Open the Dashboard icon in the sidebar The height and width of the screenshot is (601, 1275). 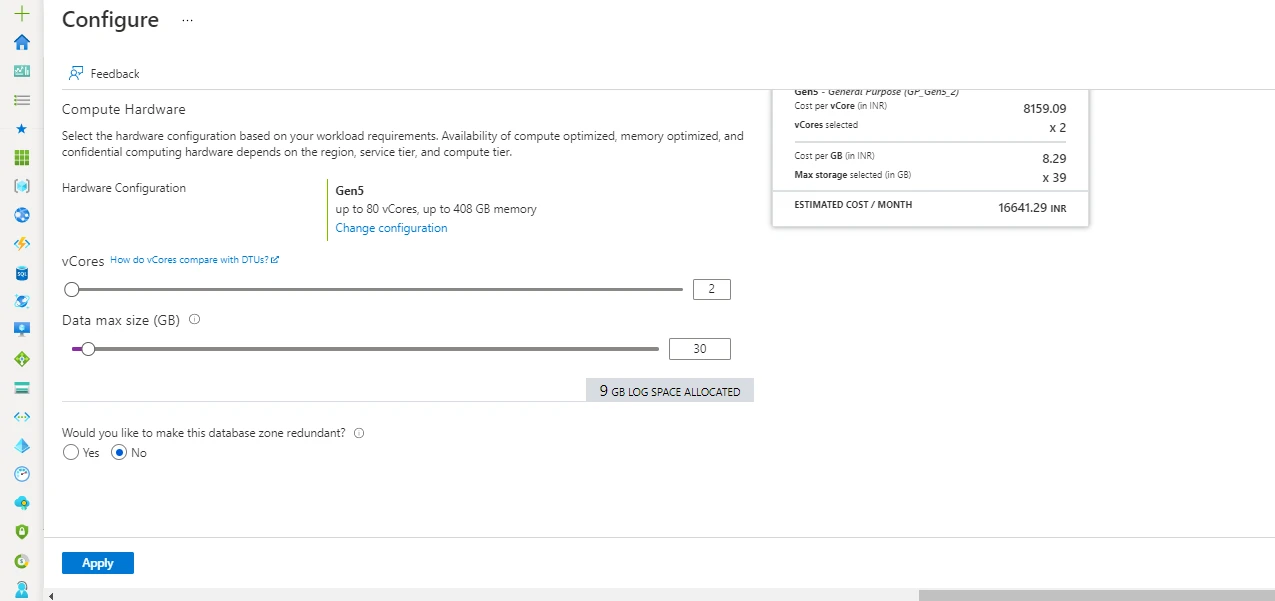21,71
